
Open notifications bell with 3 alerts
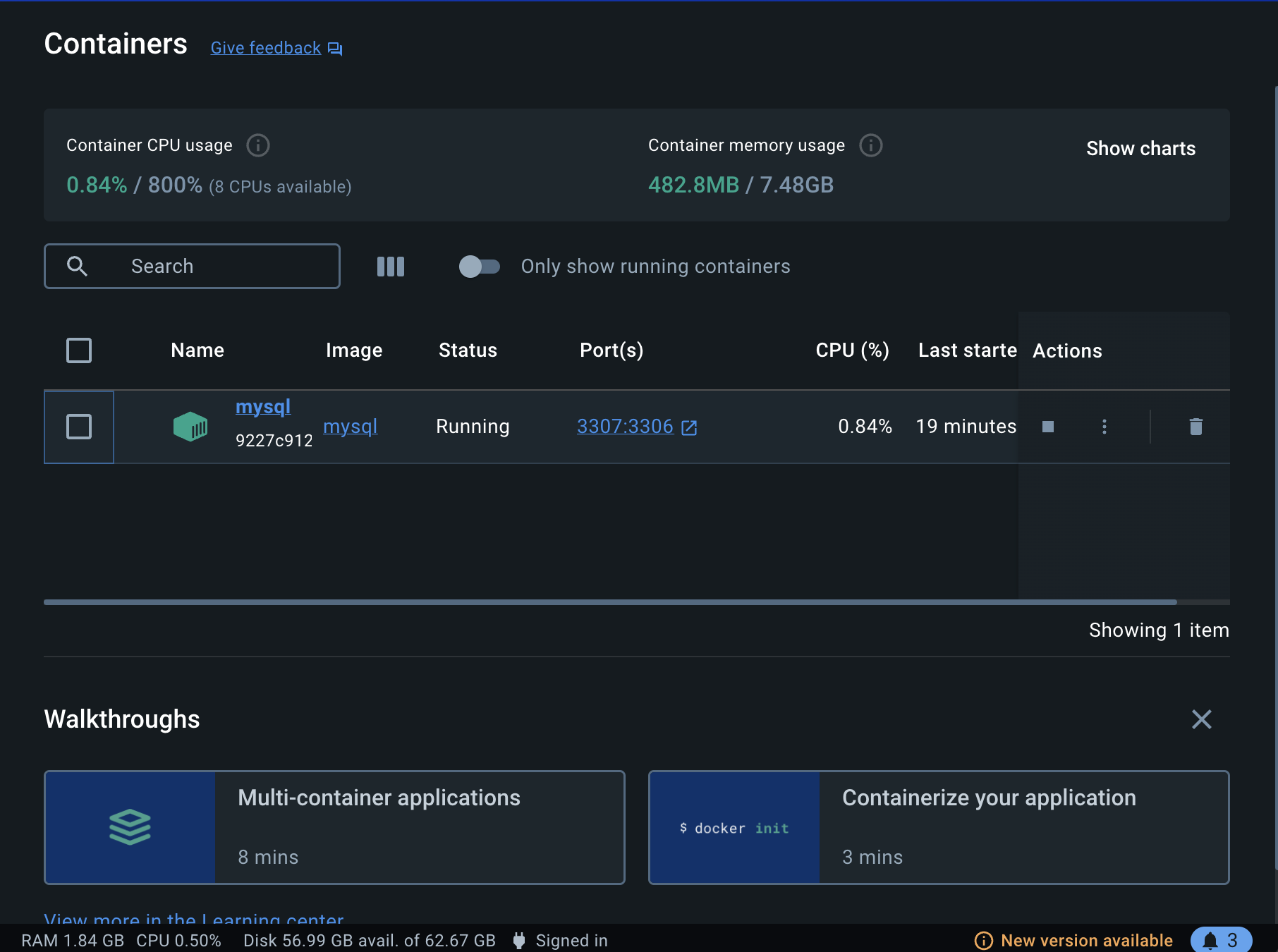pyautogui.click(x=1222, y=940)
